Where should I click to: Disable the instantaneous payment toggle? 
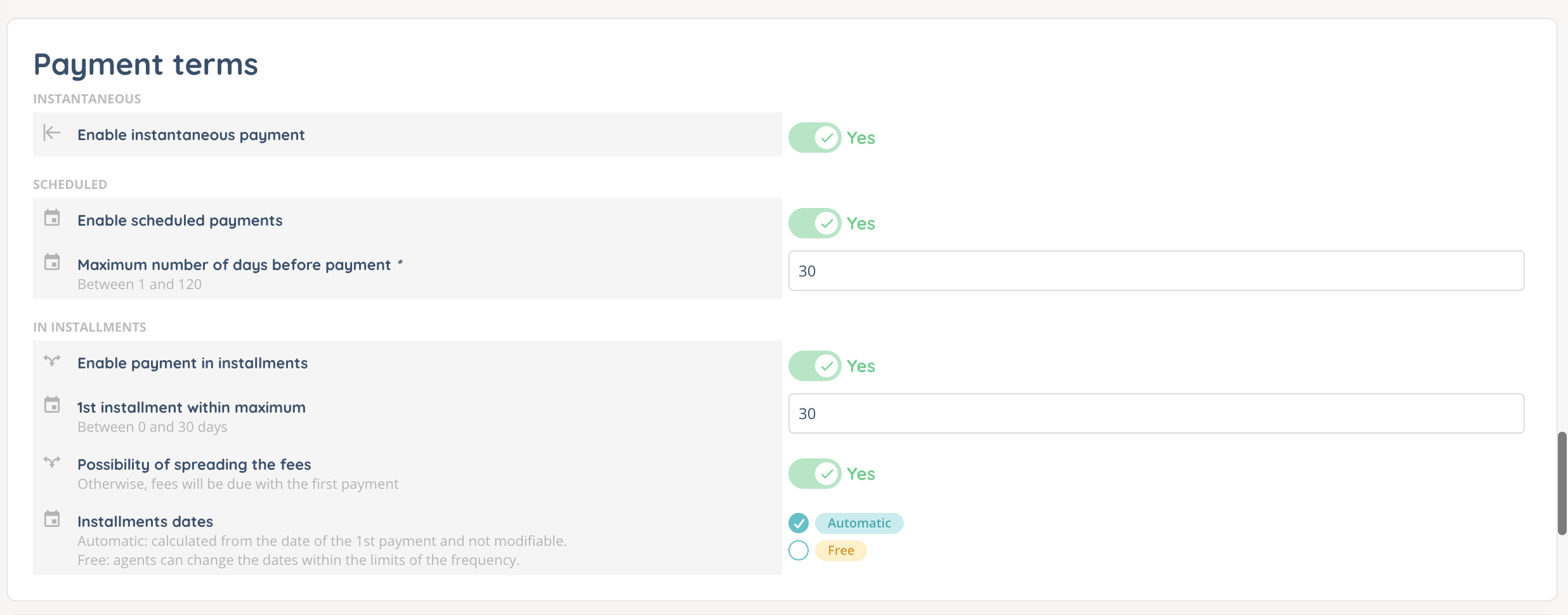coord(814,138)
